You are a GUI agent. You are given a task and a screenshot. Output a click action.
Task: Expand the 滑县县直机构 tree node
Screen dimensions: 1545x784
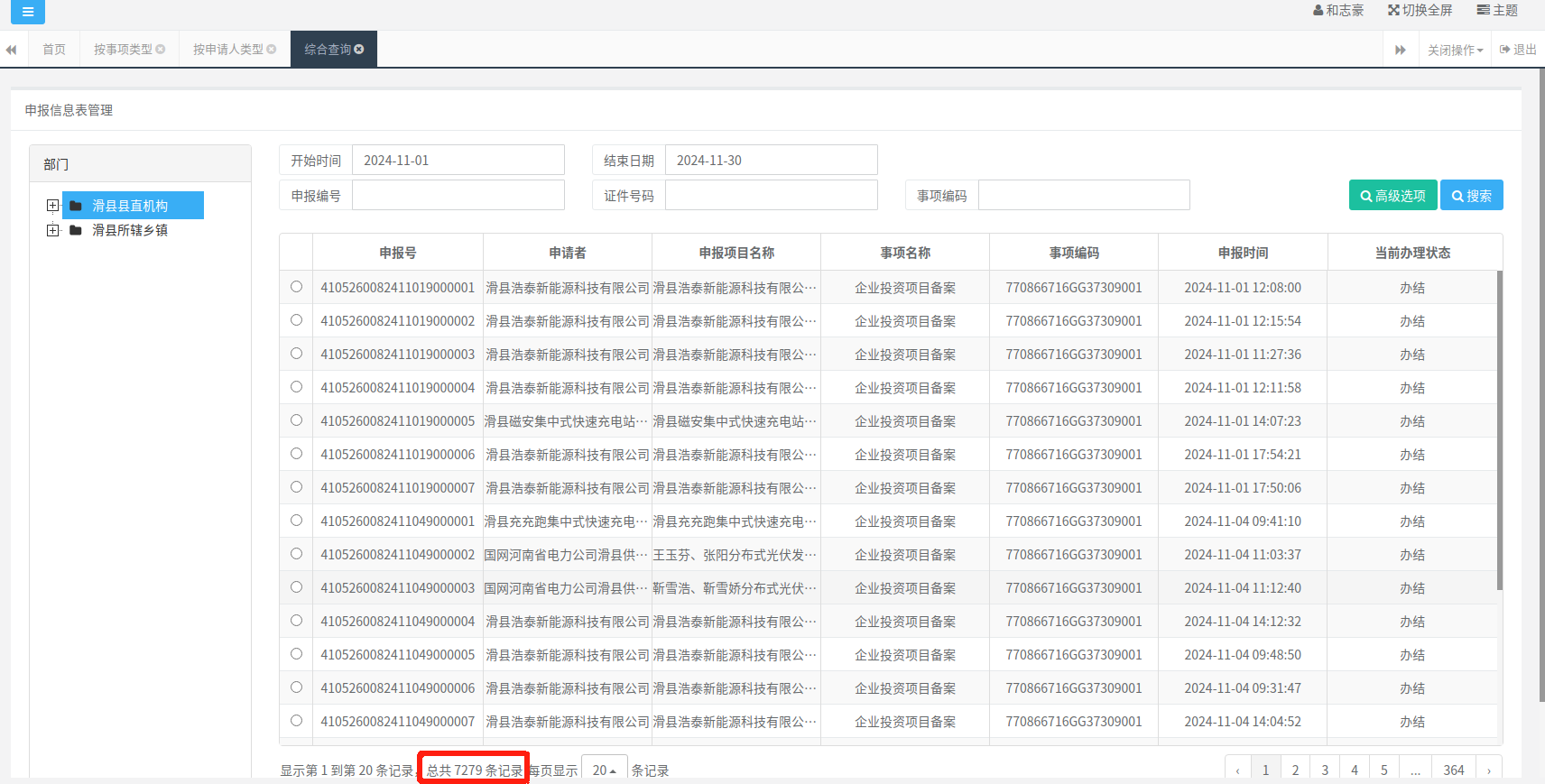coord(53,206)
